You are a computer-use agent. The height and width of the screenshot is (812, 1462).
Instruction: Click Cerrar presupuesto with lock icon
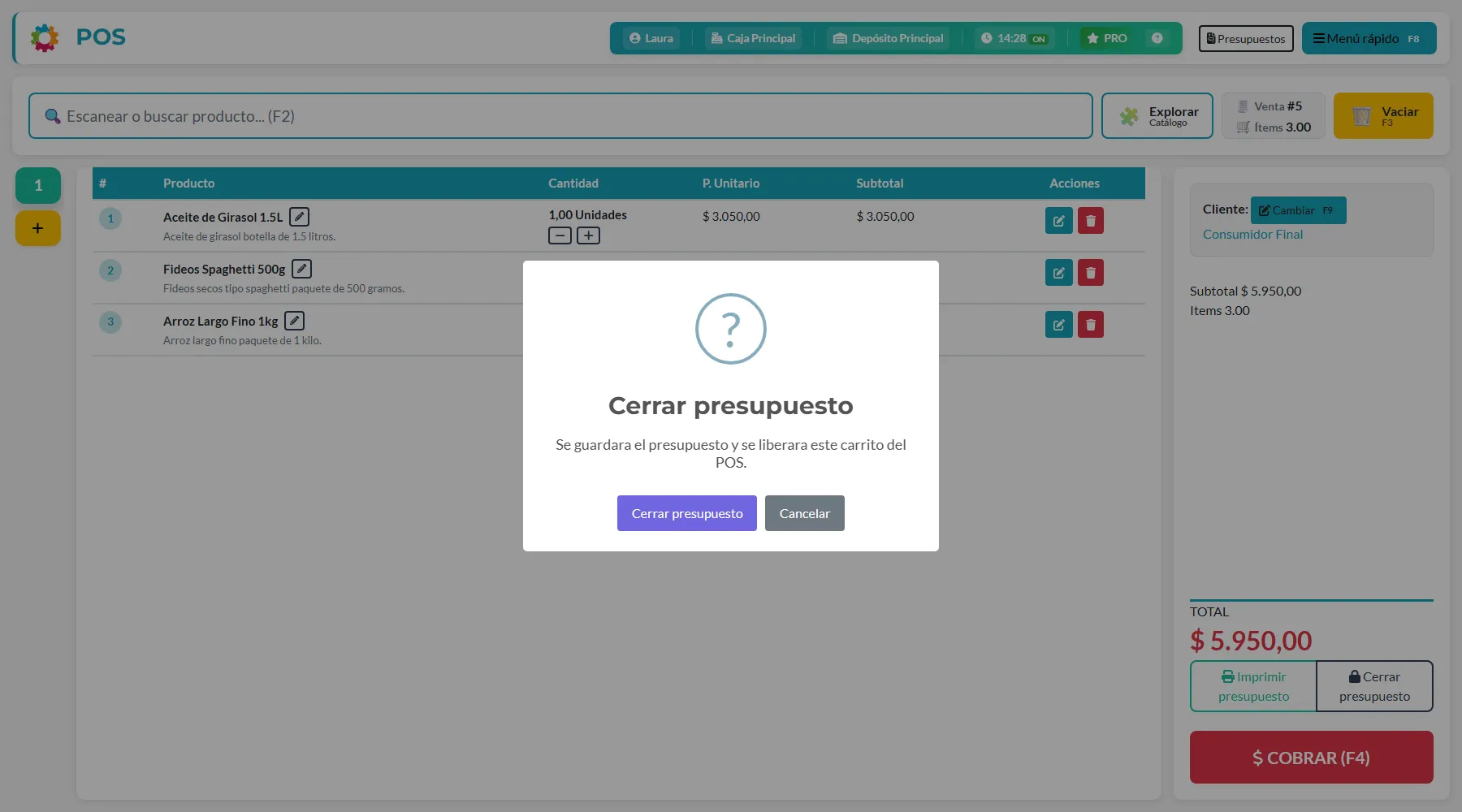coord(1374,686)
